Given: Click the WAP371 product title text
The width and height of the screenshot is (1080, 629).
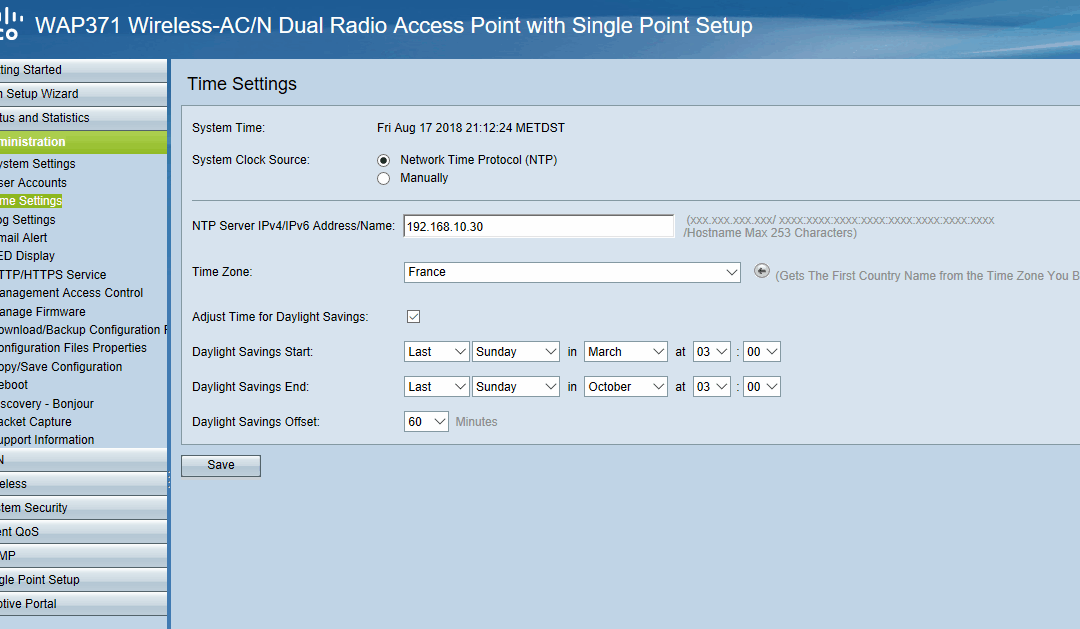Looking at the screenshot, I should [x=394, y=25].
